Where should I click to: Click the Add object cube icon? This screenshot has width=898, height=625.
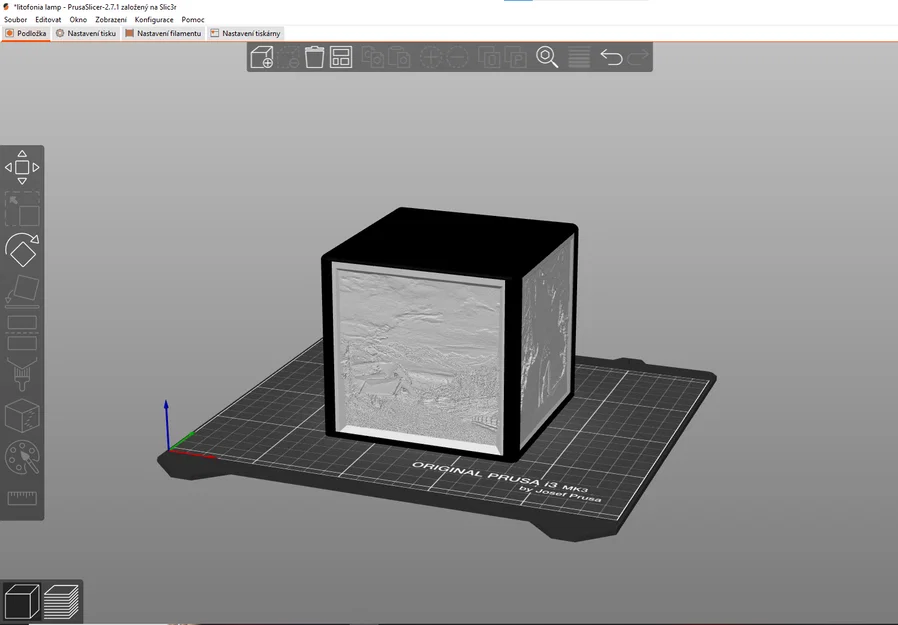click(x=262, y=57)
